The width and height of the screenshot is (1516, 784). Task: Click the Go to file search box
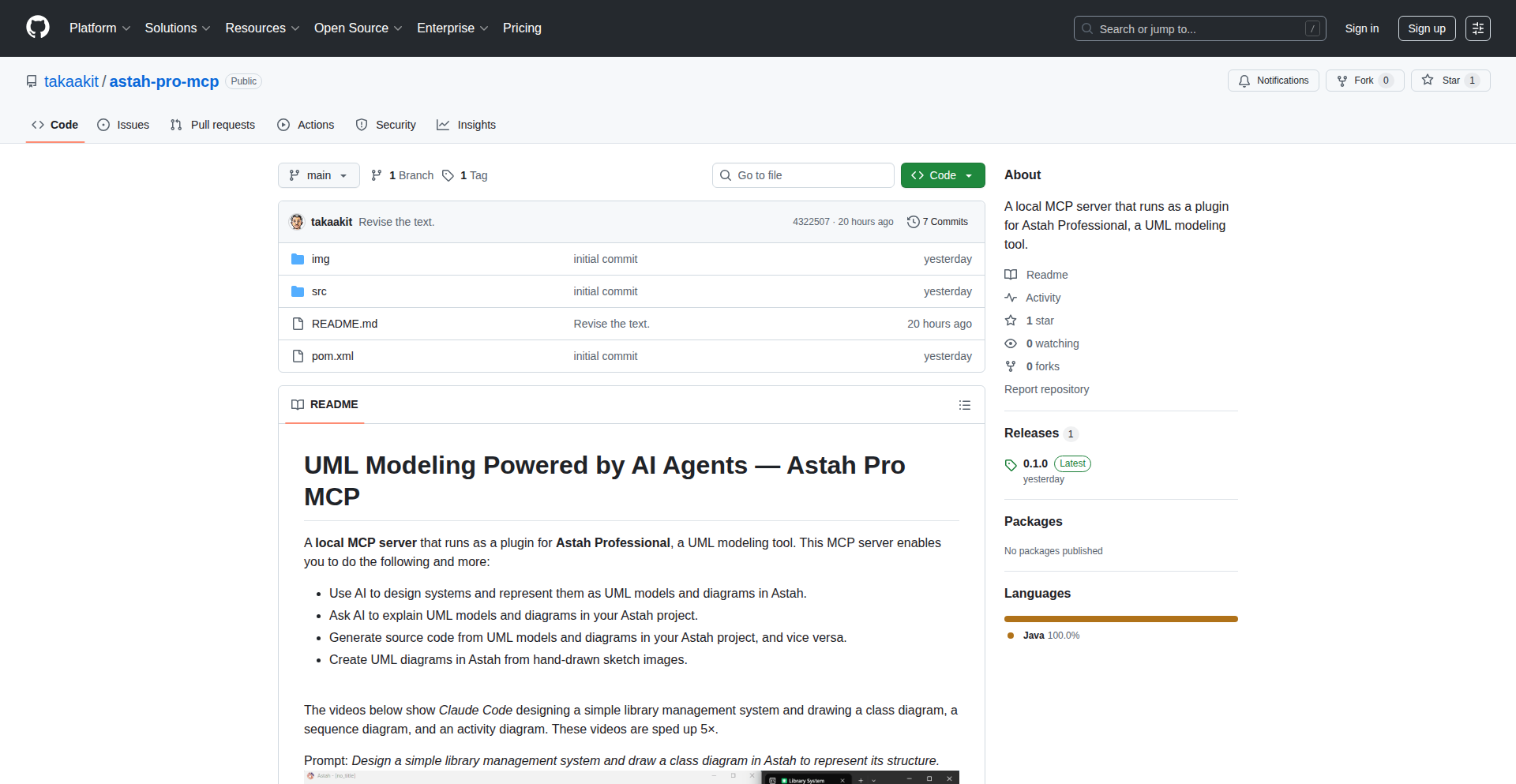803,175
